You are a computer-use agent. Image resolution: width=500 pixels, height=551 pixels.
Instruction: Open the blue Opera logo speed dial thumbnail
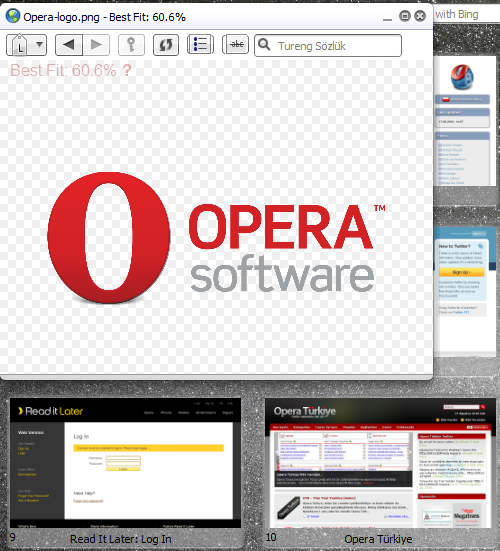[465, 121]
